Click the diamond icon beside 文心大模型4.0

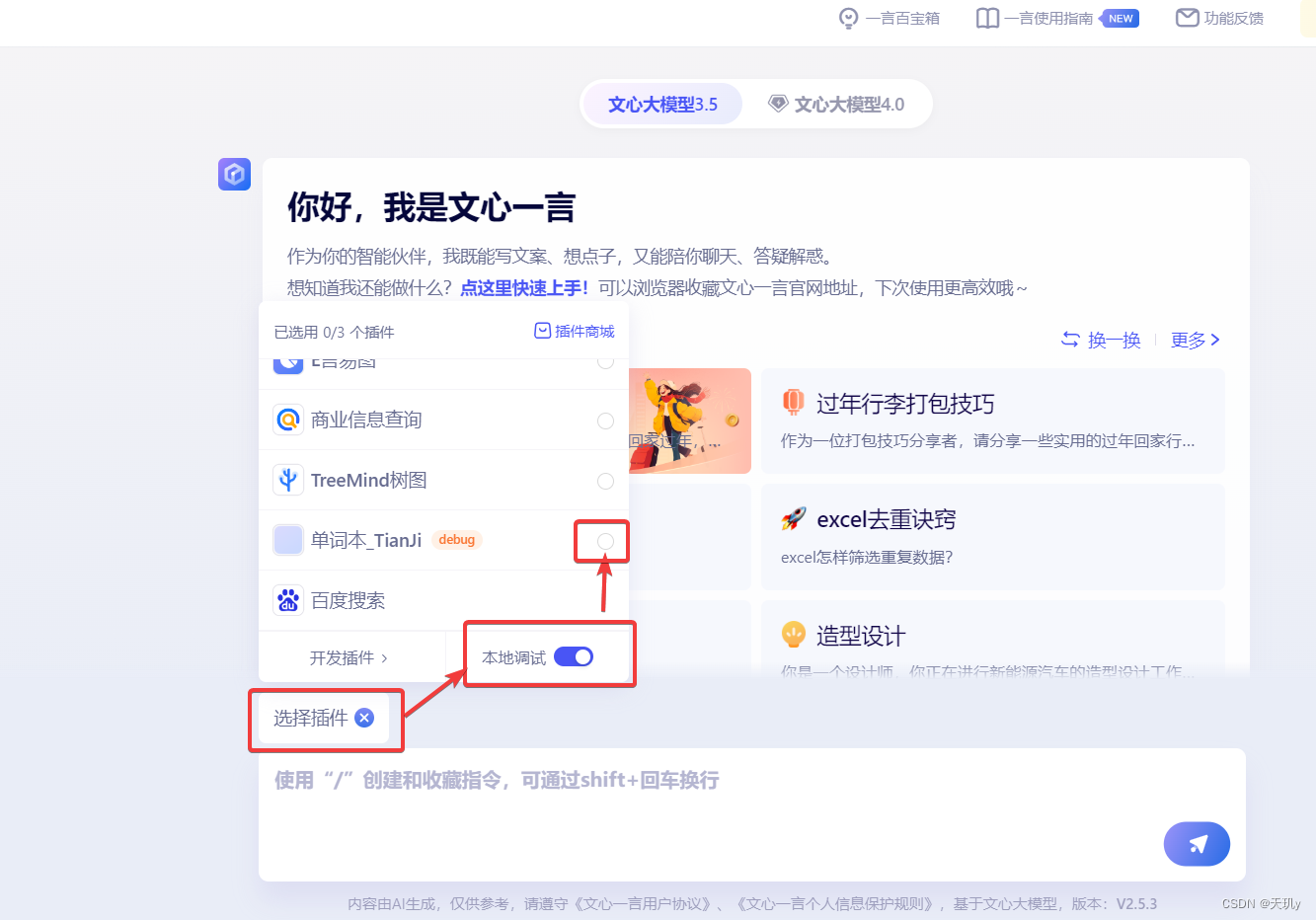[778, 104]
